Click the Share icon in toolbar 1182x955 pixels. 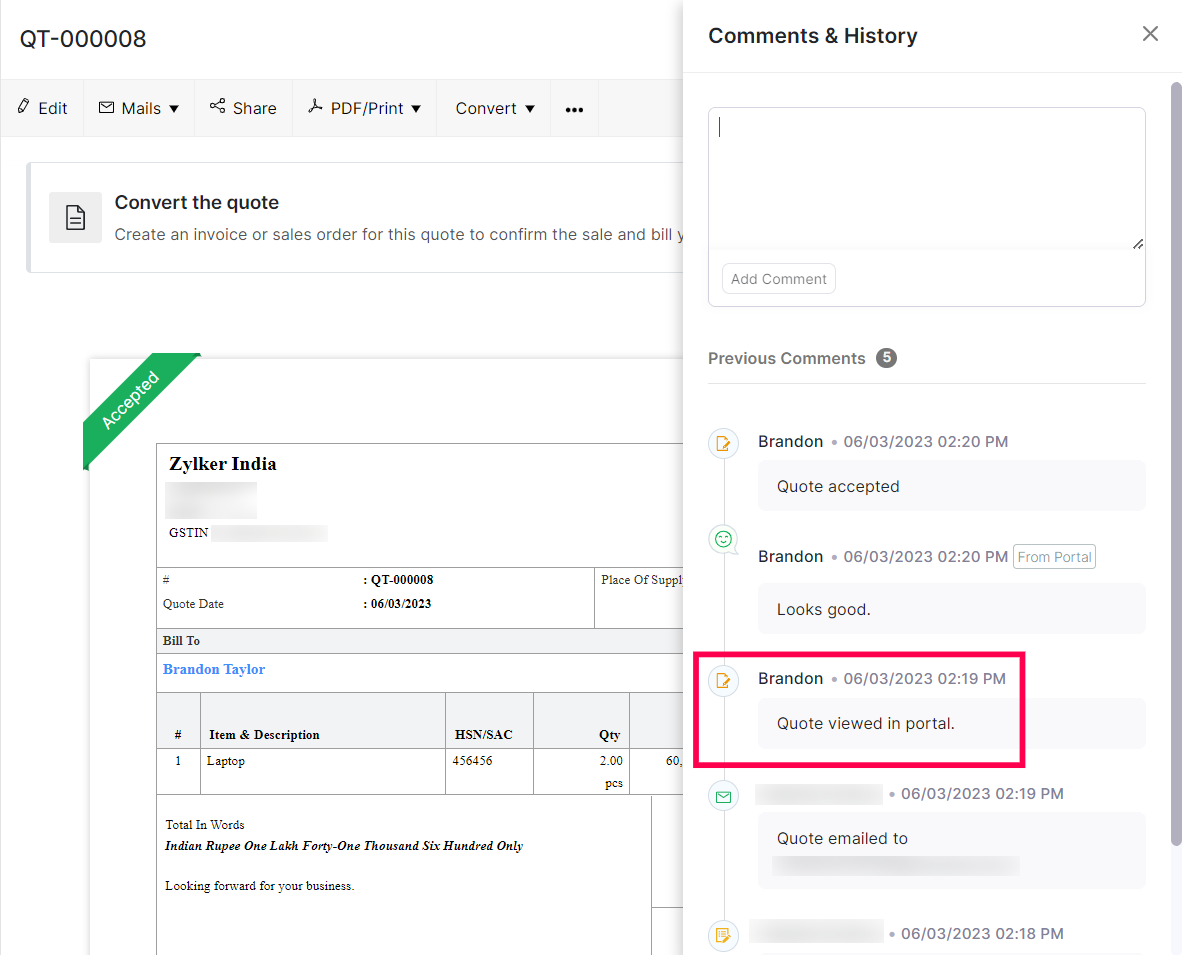click(x=217, y=107)
